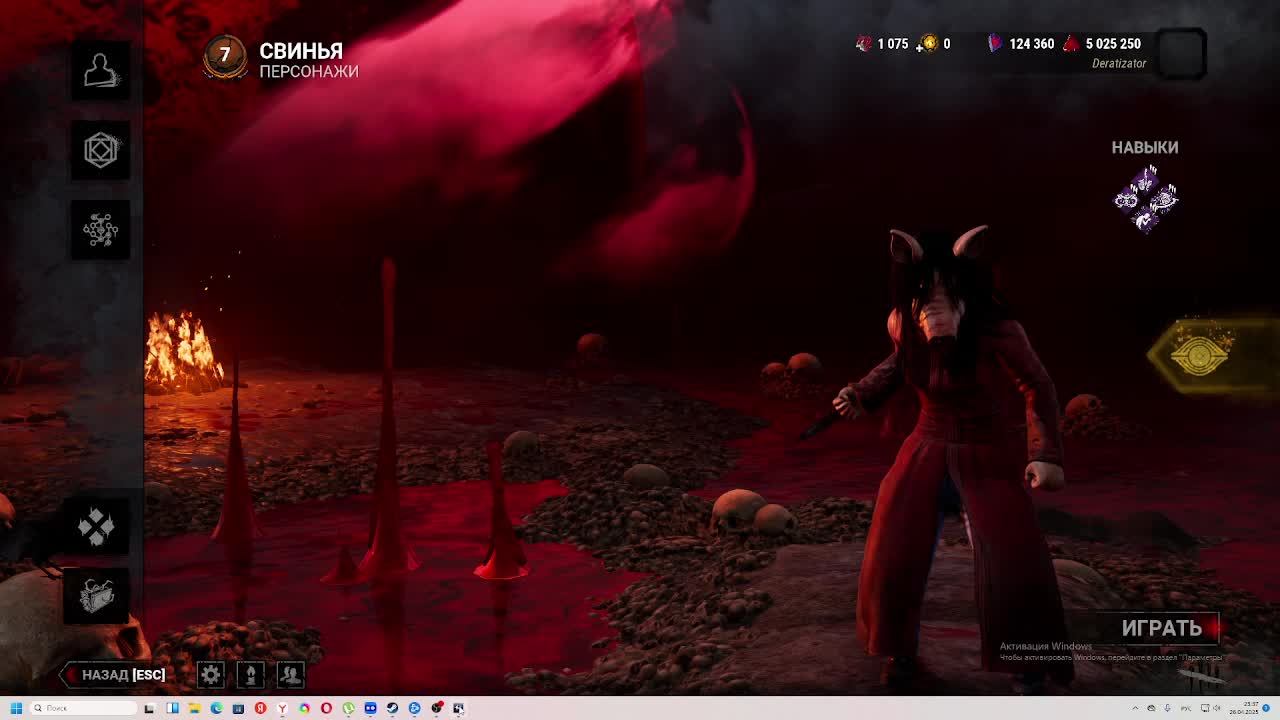
Task: Click the ПЕРСОНАЖИ subtitle label
Action: click(309, 72)
